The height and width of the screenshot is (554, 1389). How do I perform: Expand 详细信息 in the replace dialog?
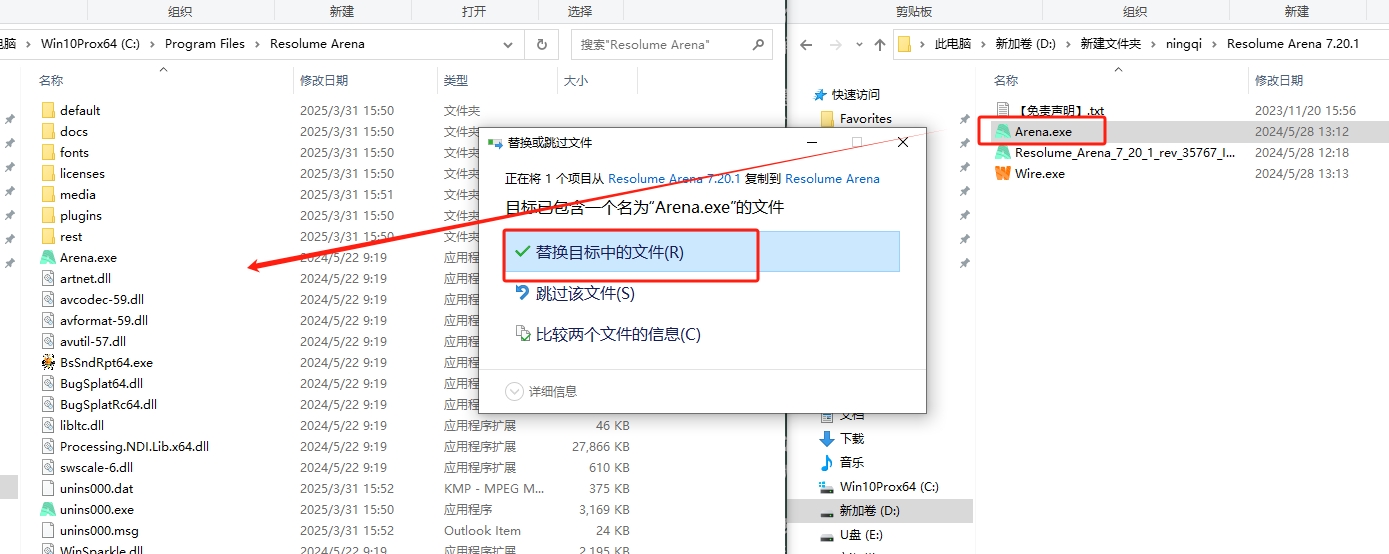click(x=542, y=391)
